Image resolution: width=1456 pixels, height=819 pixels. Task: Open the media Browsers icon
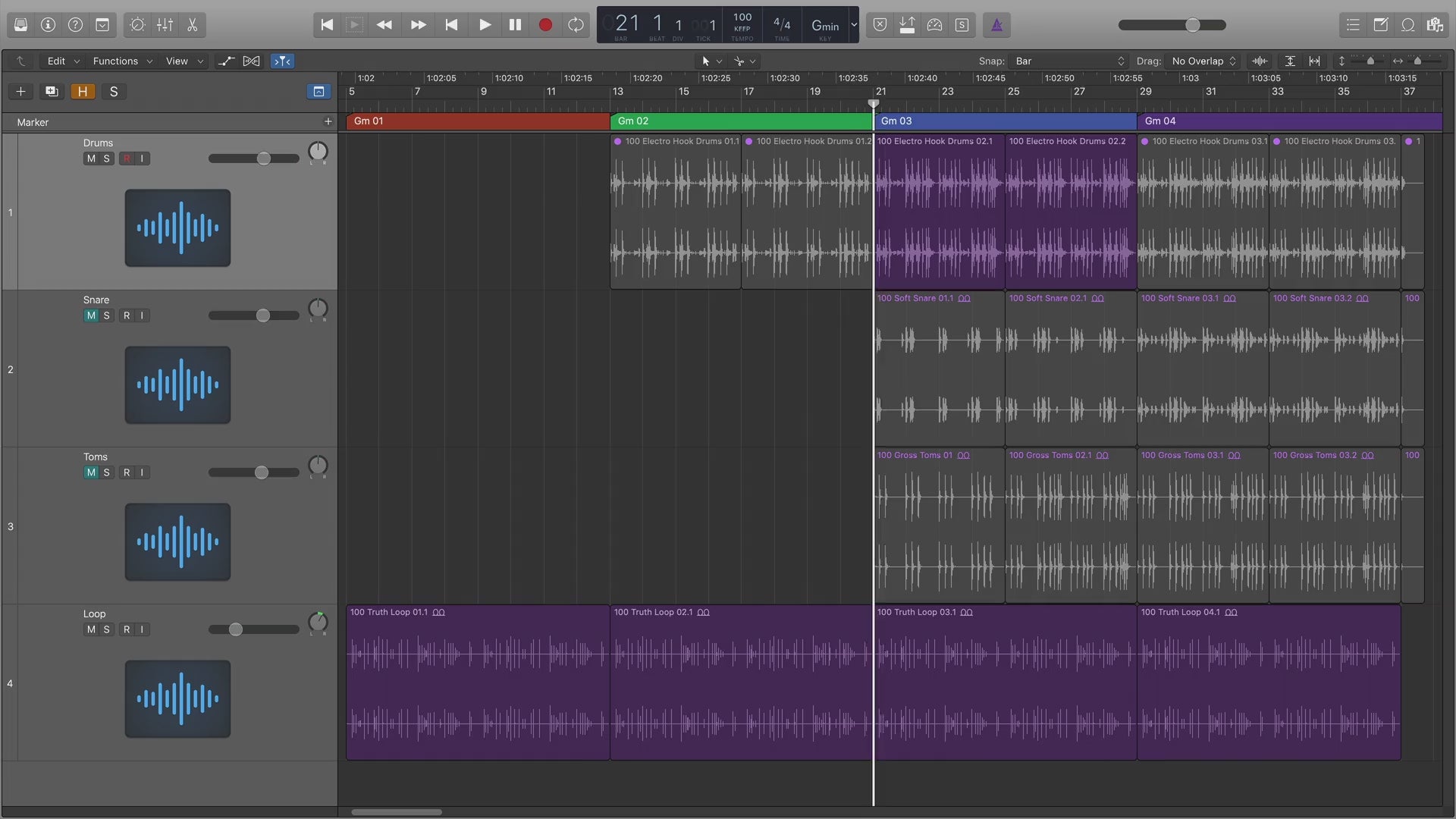(1435, 25)
